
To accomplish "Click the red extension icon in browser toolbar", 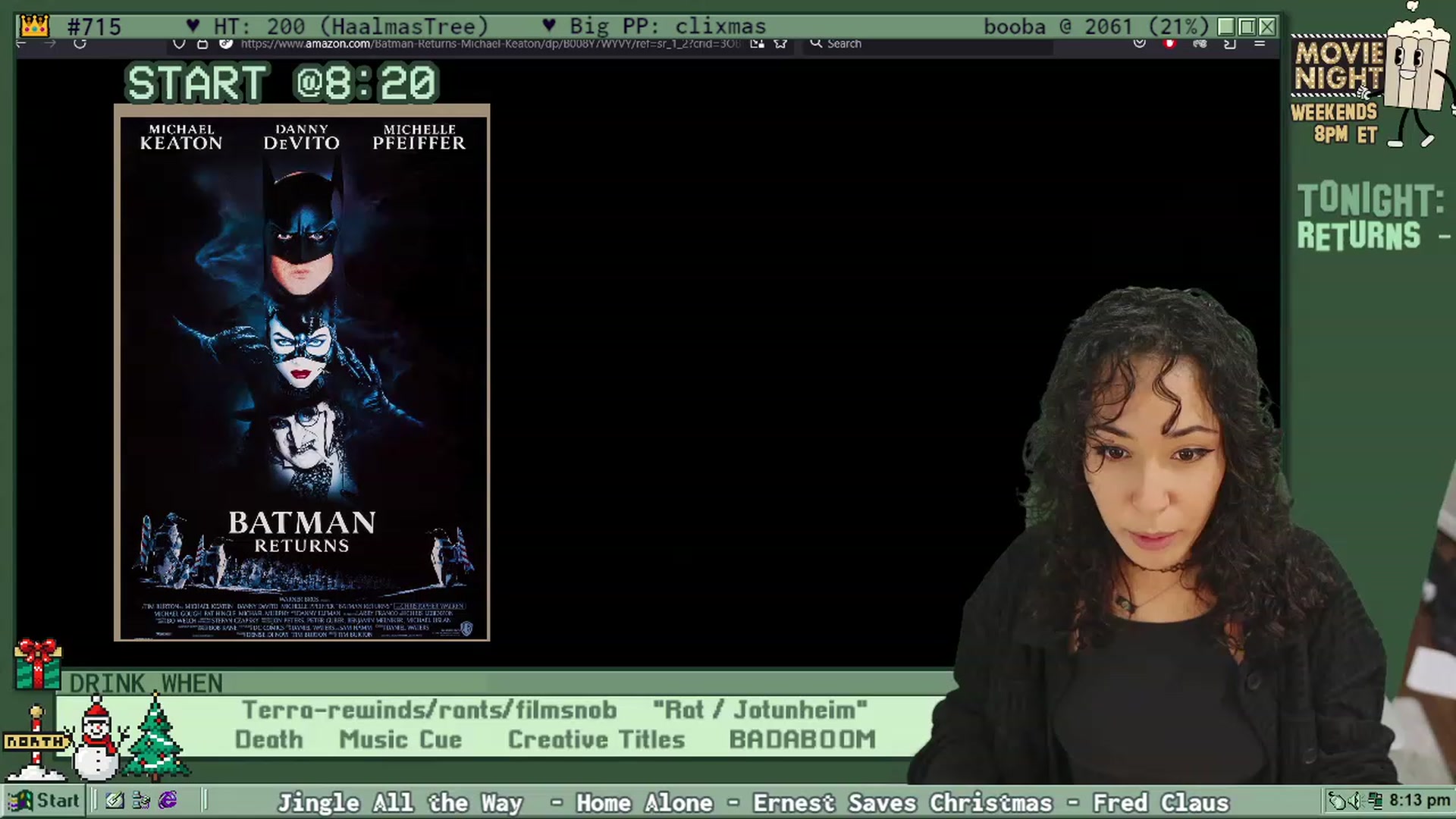I will pyautogui.click(x=1169, y=43).
